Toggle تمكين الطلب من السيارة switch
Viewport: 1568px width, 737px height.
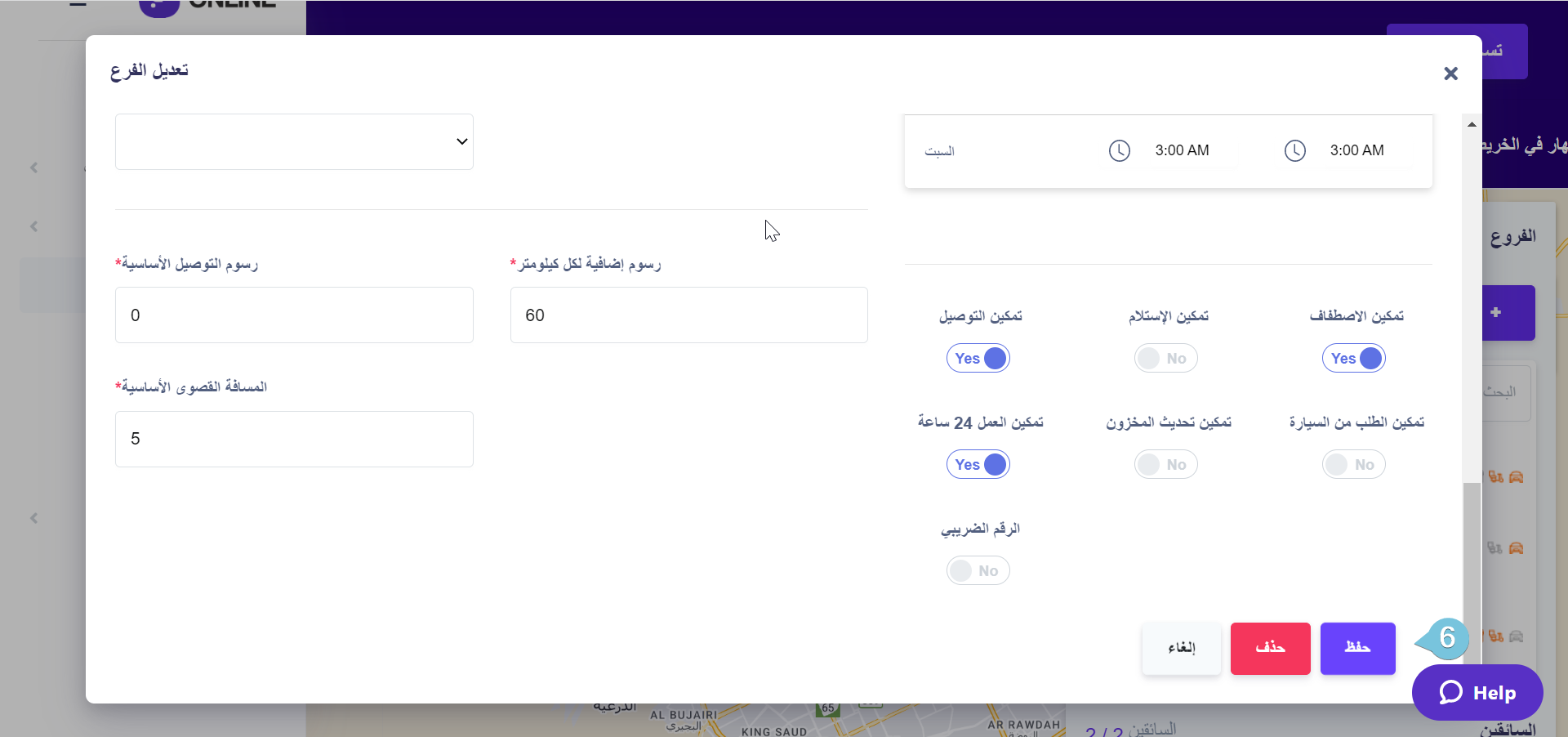coord(1354,464)
